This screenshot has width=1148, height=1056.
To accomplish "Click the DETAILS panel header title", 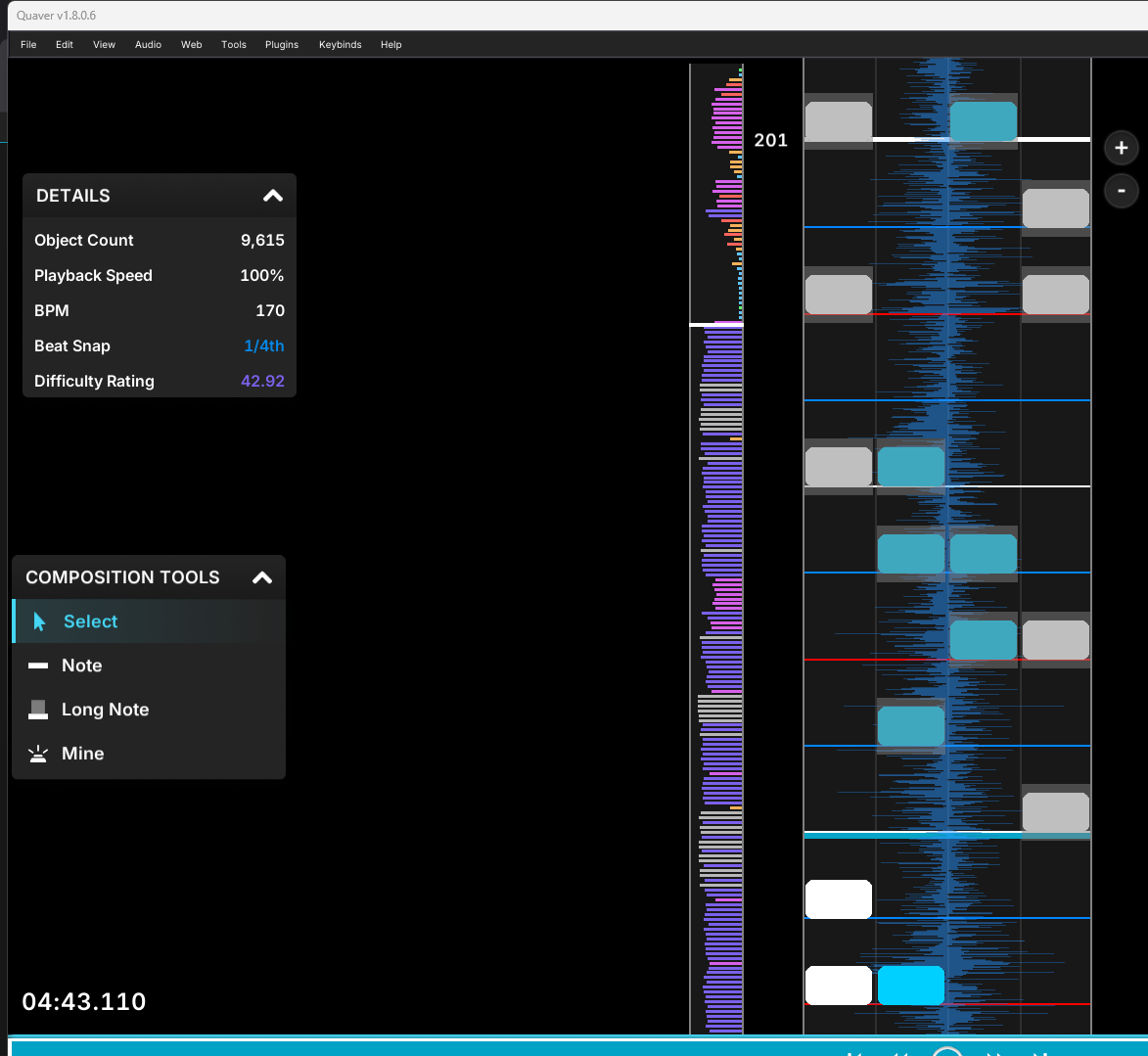I will (x=73, y=196).
